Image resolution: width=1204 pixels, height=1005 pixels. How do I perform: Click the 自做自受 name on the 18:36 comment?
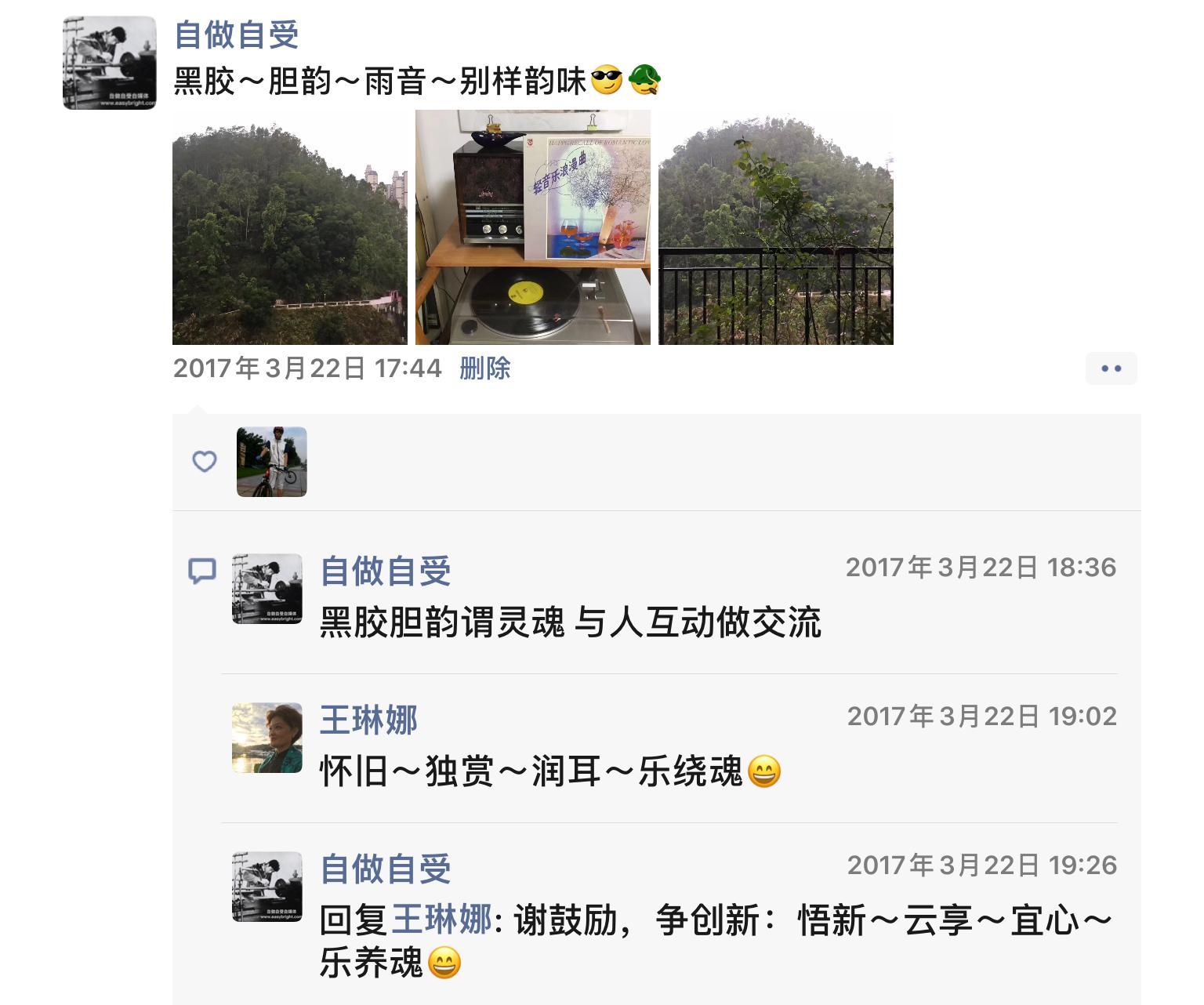[386, 571]
